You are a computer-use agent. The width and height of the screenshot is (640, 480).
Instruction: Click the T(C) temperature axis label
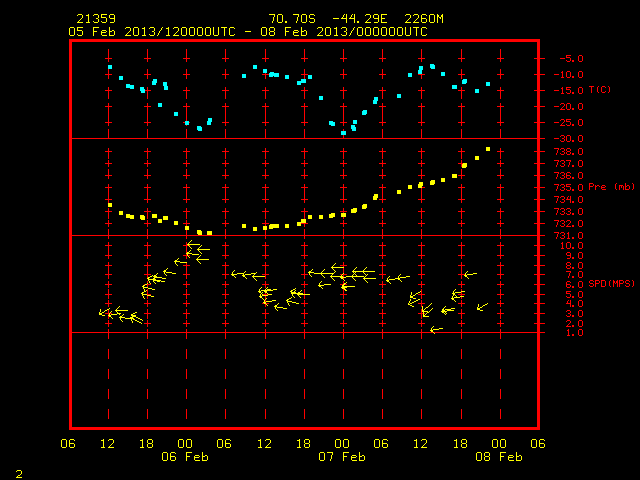(x=600, y=89)
